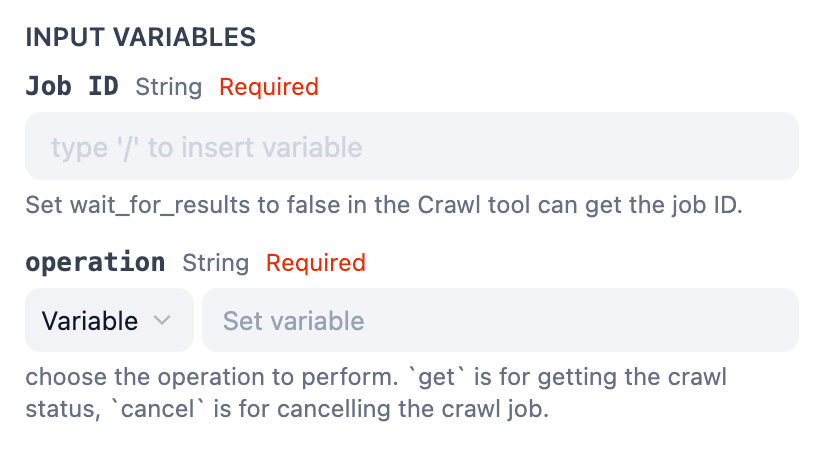Click the String type next to Job ID
The width and height of the screenshot is (820, 462).
169,87
